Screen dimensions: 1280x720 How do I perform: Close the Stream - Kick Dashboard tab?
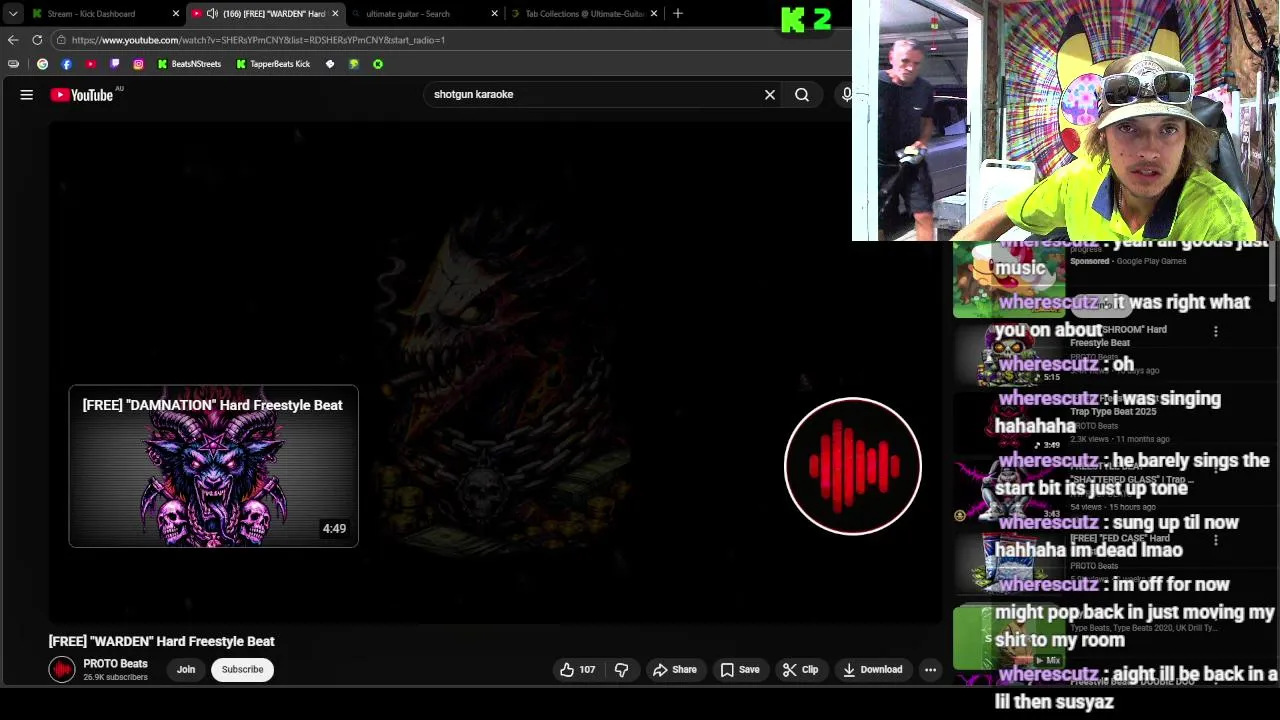coord(176,14)
